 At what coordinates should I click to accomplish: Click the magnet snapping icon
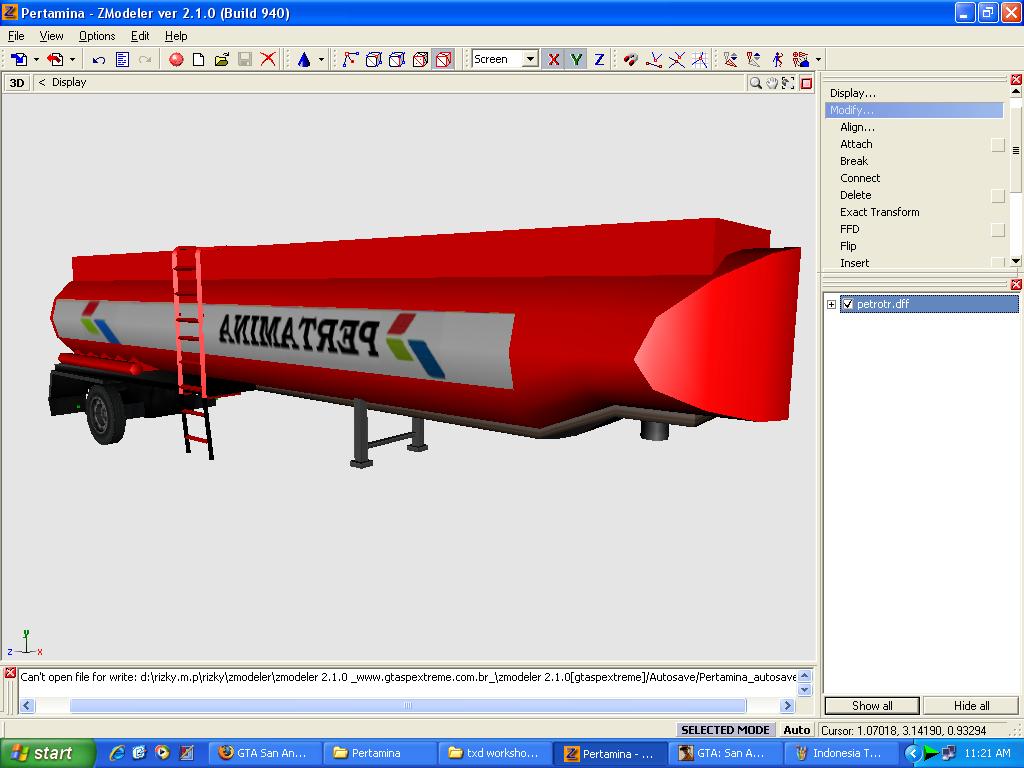[x=630, y=60]
